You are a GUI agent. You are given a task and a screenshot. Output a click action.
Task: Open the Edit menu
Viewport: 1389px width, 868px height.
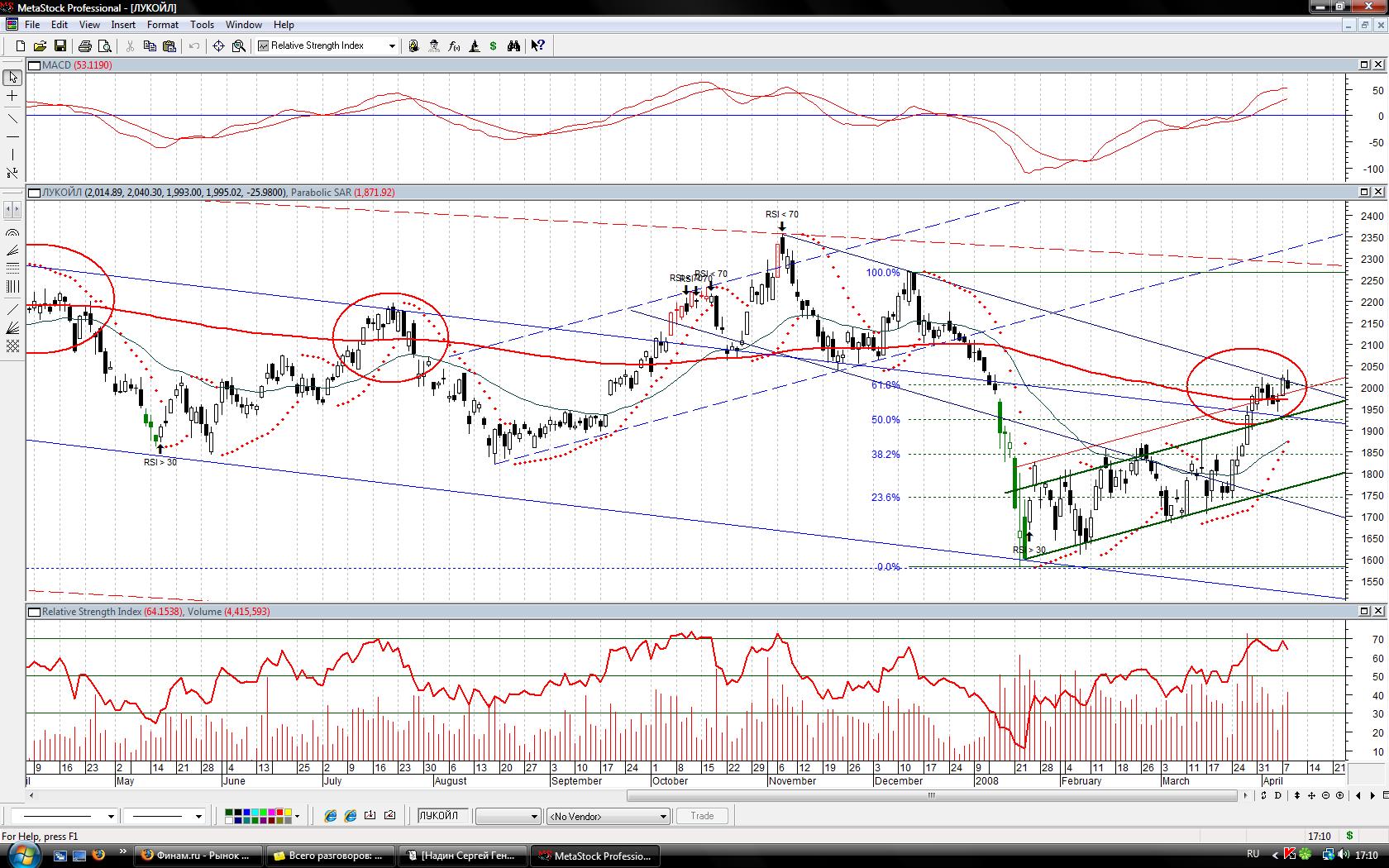(60, 25)
